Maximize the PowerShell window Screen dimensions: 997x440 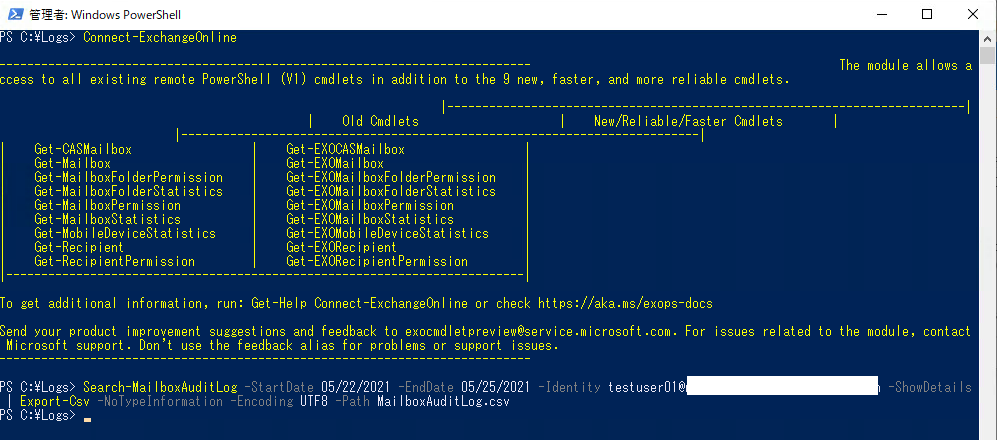click(x=926, y=14)
